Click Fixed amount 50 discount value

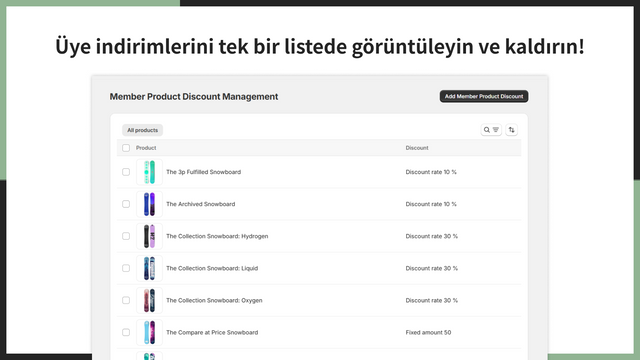[x=428, y=332]
